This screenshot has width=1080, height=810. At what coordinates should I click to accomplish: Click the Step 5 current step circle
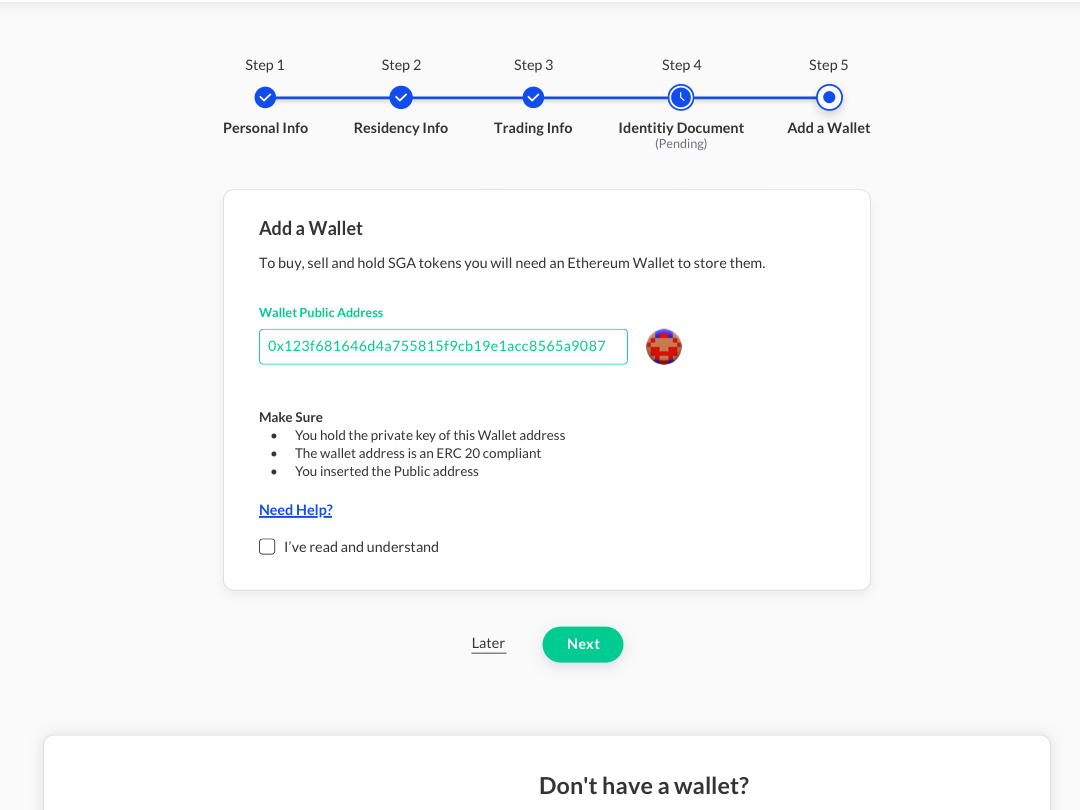(x=829, y=97)
